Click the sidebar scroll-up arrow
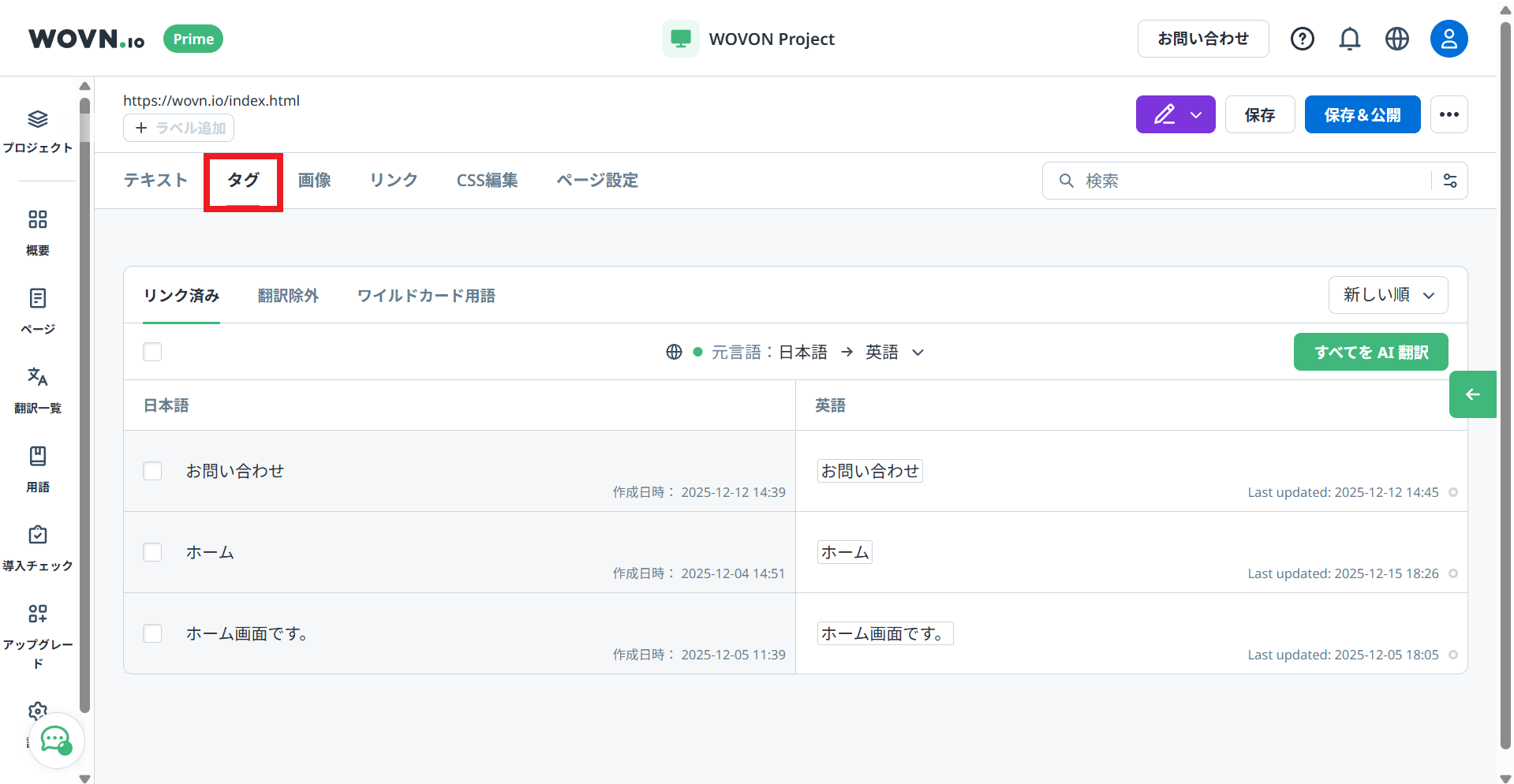This screenshot has height=784, width=1514. click(84, 86)
